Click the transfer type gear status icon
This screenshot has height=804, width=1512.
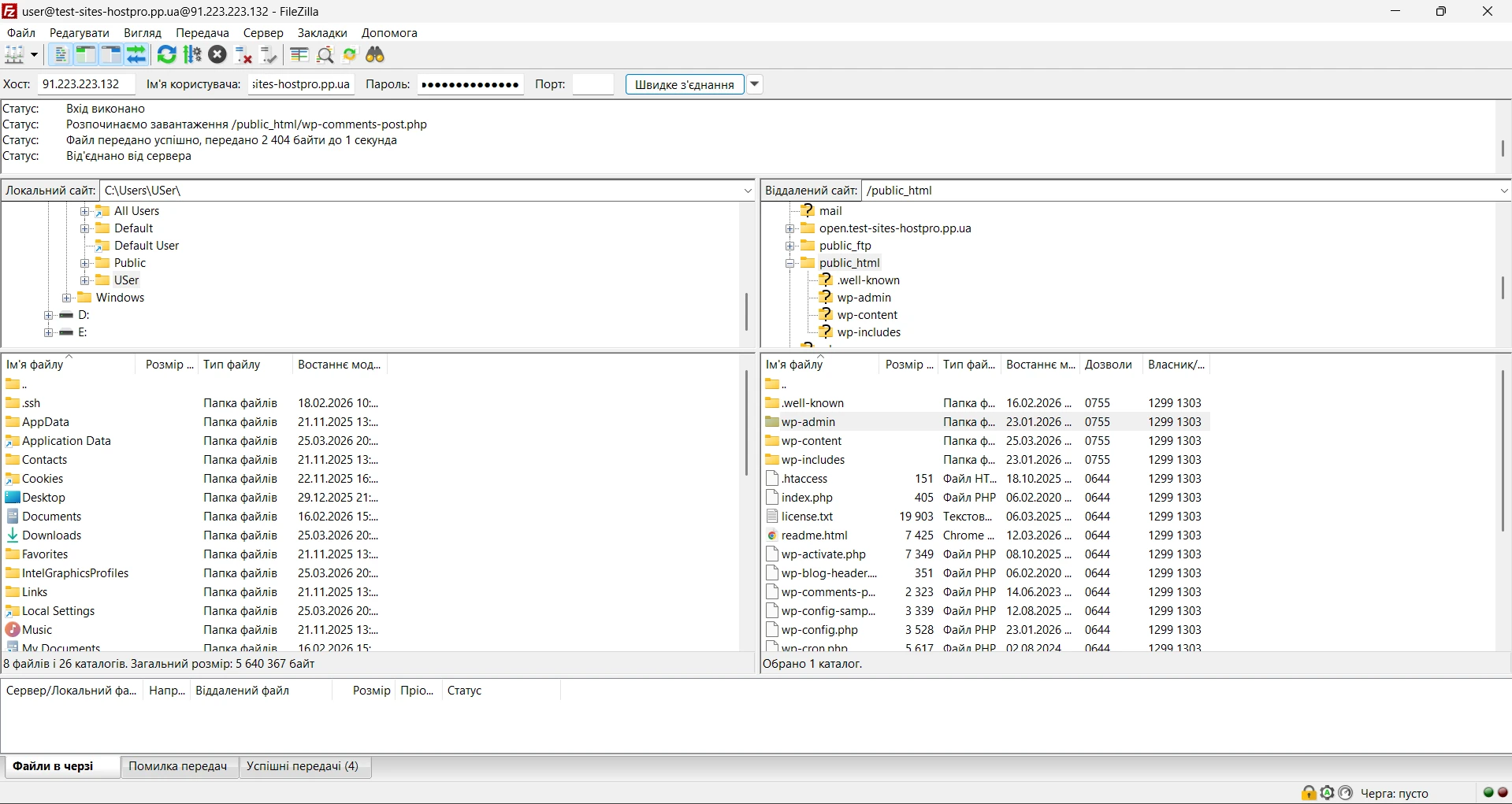pyautogui.click(x=1328, y=793)
